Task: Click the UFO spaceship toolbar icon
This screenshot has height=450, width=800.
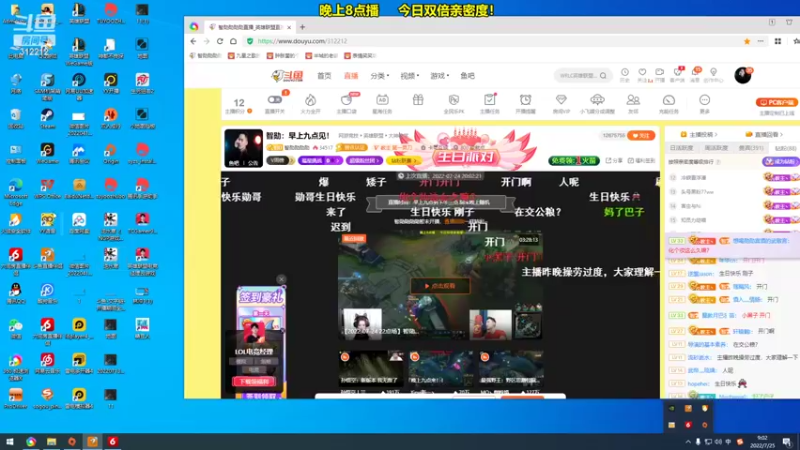Action: [x=597, y=100]
